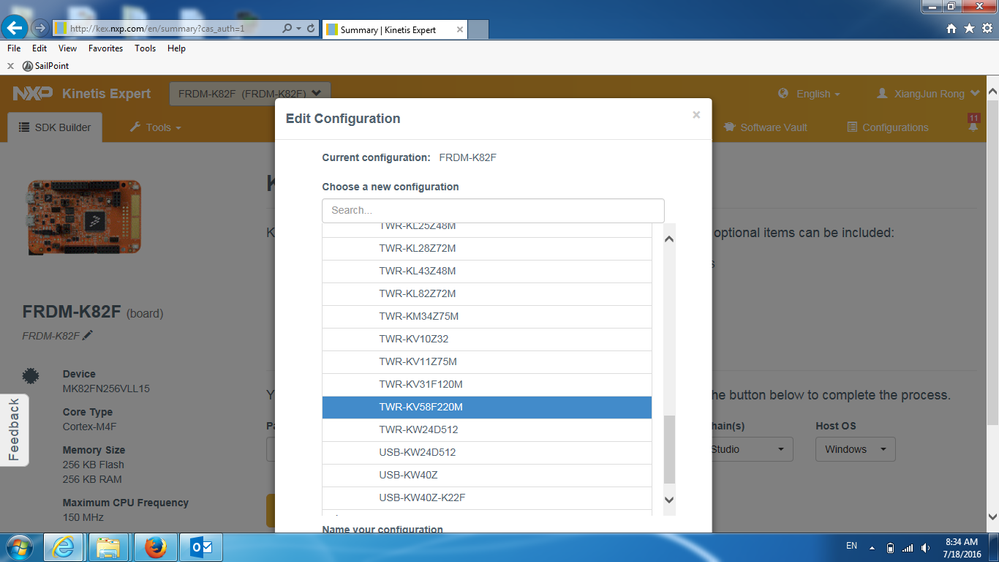Screen dimensions: 999x562
Task: Select TWR-KL28Z72M in the list
Action: pos(487,249)
